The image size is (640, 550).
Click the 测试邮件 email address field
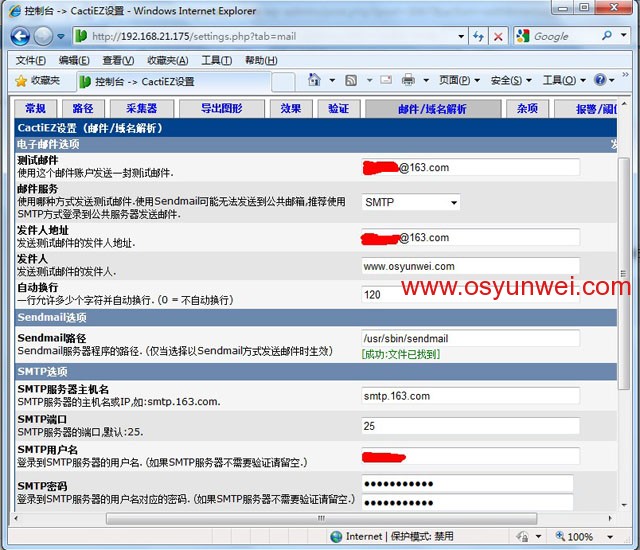(470, 167)
